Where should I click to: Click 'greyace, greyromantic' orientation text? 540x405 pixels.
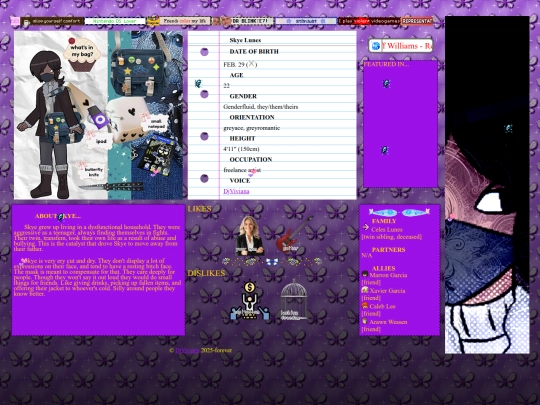(251, 128)
